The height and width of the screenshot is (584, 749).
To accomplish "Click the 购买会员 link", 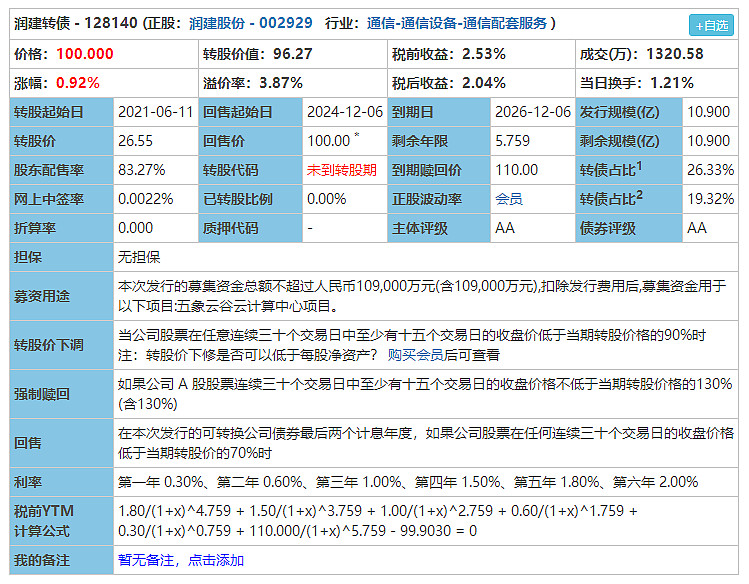I will (416, 355).
